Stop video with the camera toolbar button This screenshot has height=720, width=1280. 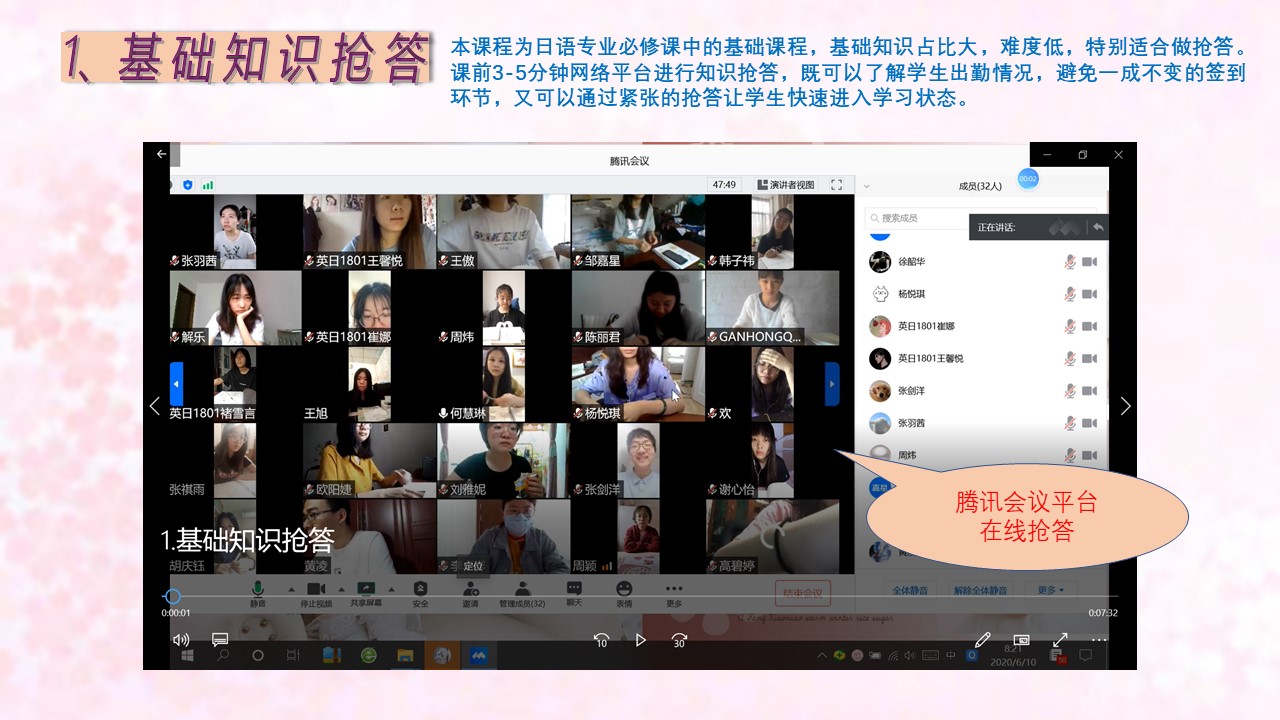[315, 594]
